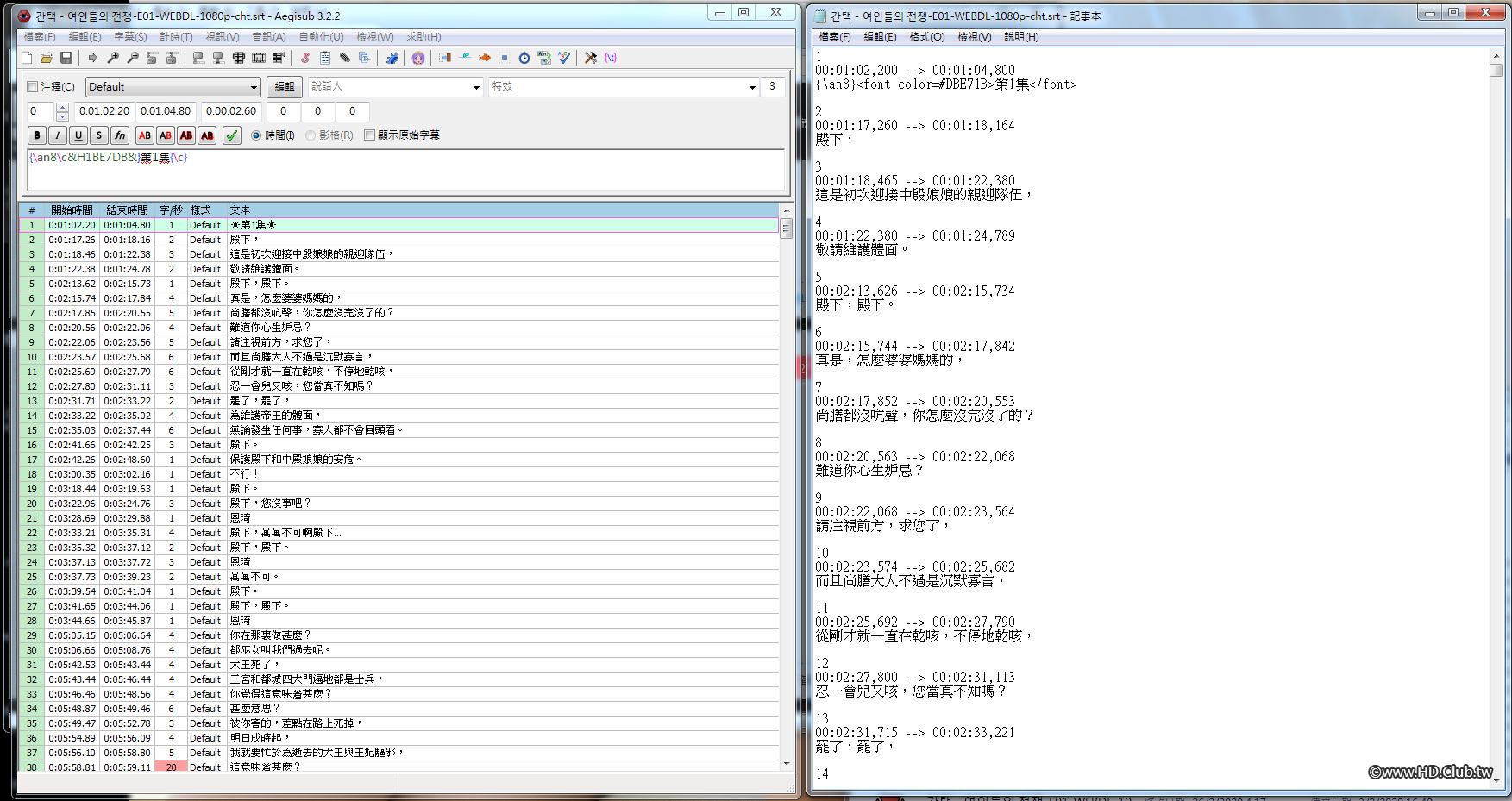The image size is (1512, 801).
Task: Open the Translation Assistant fish icon
Action: coord(485,58)
